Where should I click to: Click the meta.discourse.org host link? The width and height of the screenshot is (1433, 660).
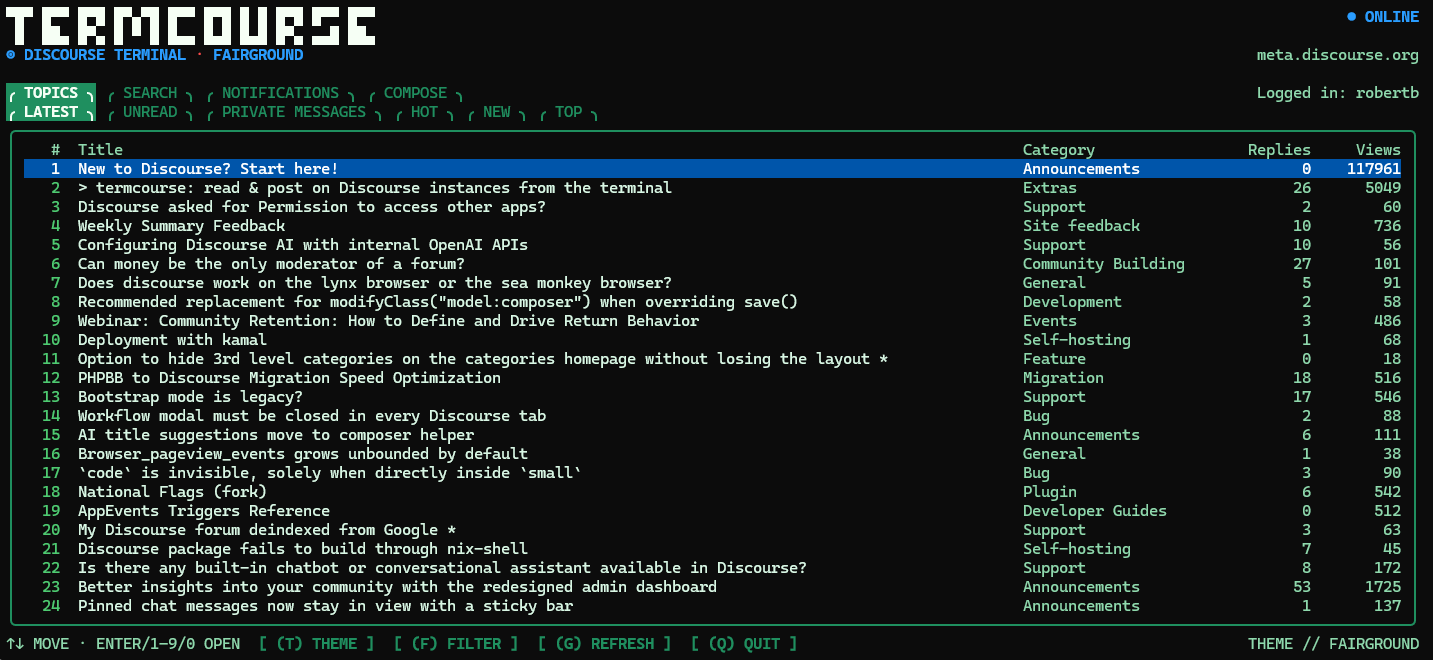pos(1338,56)
